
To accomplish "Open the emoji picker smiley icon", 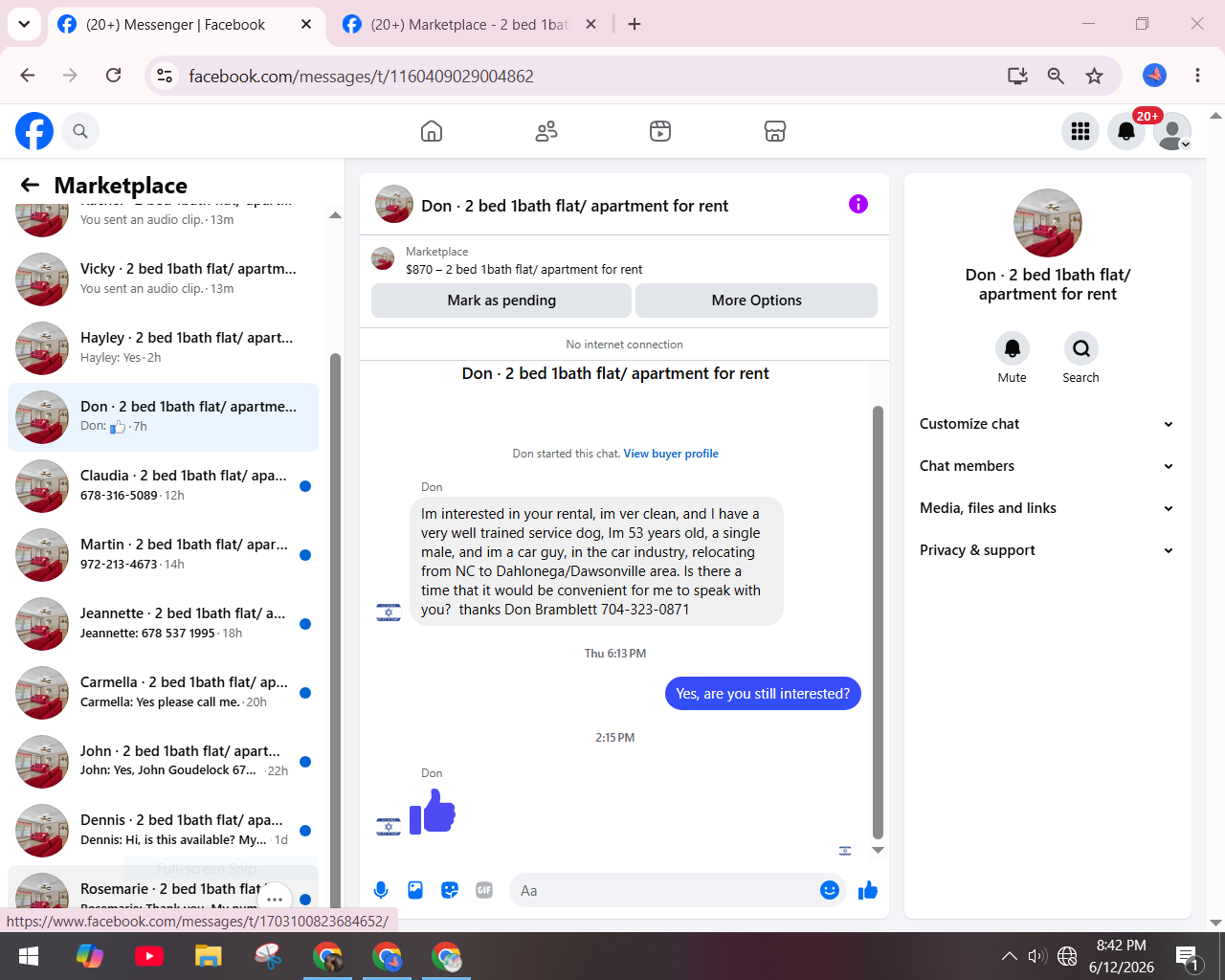I will tap(830, 890).
